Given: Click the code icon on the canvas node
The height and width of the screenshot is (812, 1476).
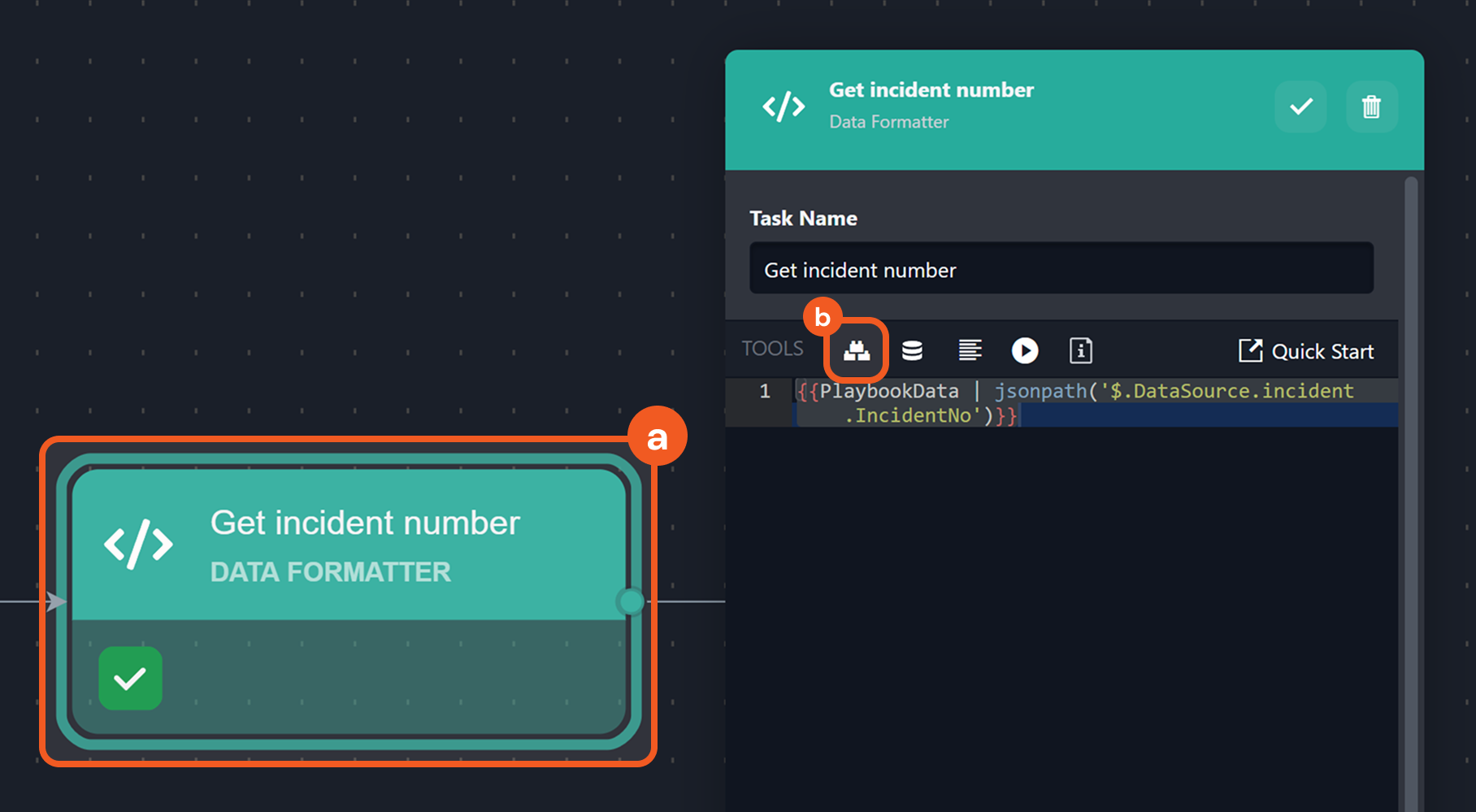Looking at the screenshot, I should [138, 544].
